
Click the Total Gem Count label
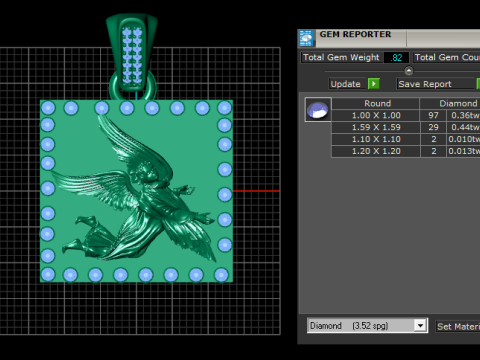[447, 57]
